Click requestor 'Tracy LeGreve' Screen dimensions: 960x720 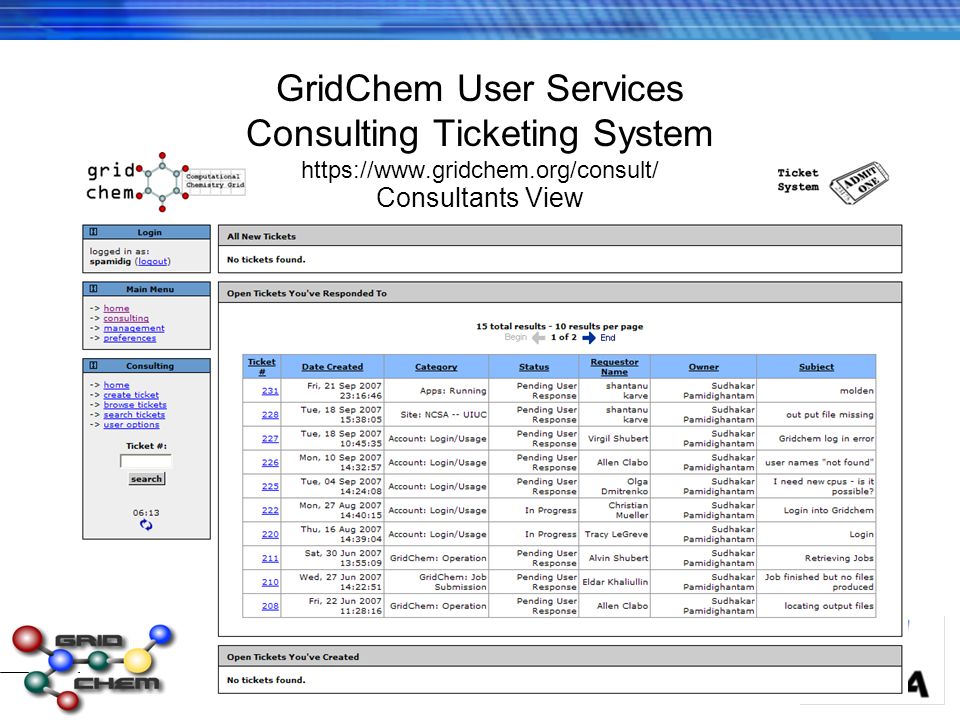616,534
